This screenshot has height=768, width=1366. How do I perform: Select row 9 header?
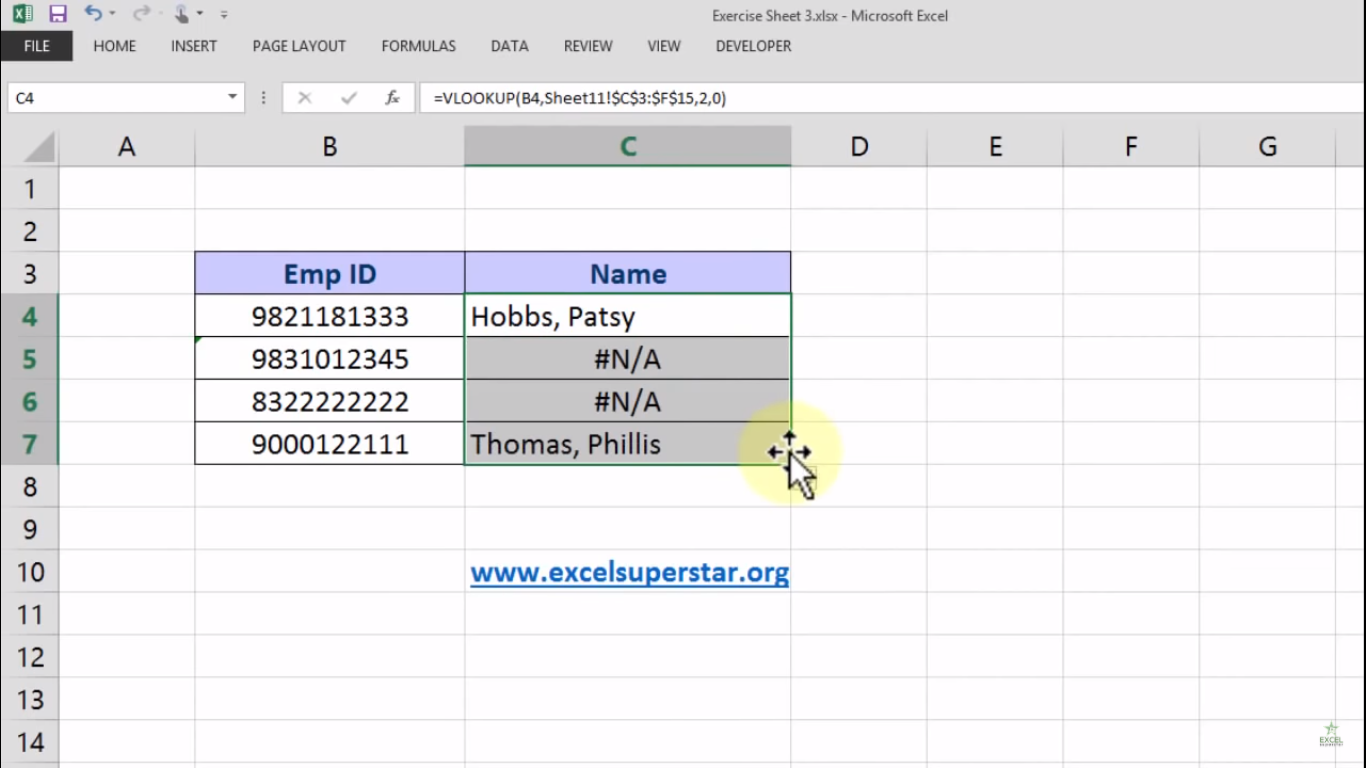click(30, 528)
